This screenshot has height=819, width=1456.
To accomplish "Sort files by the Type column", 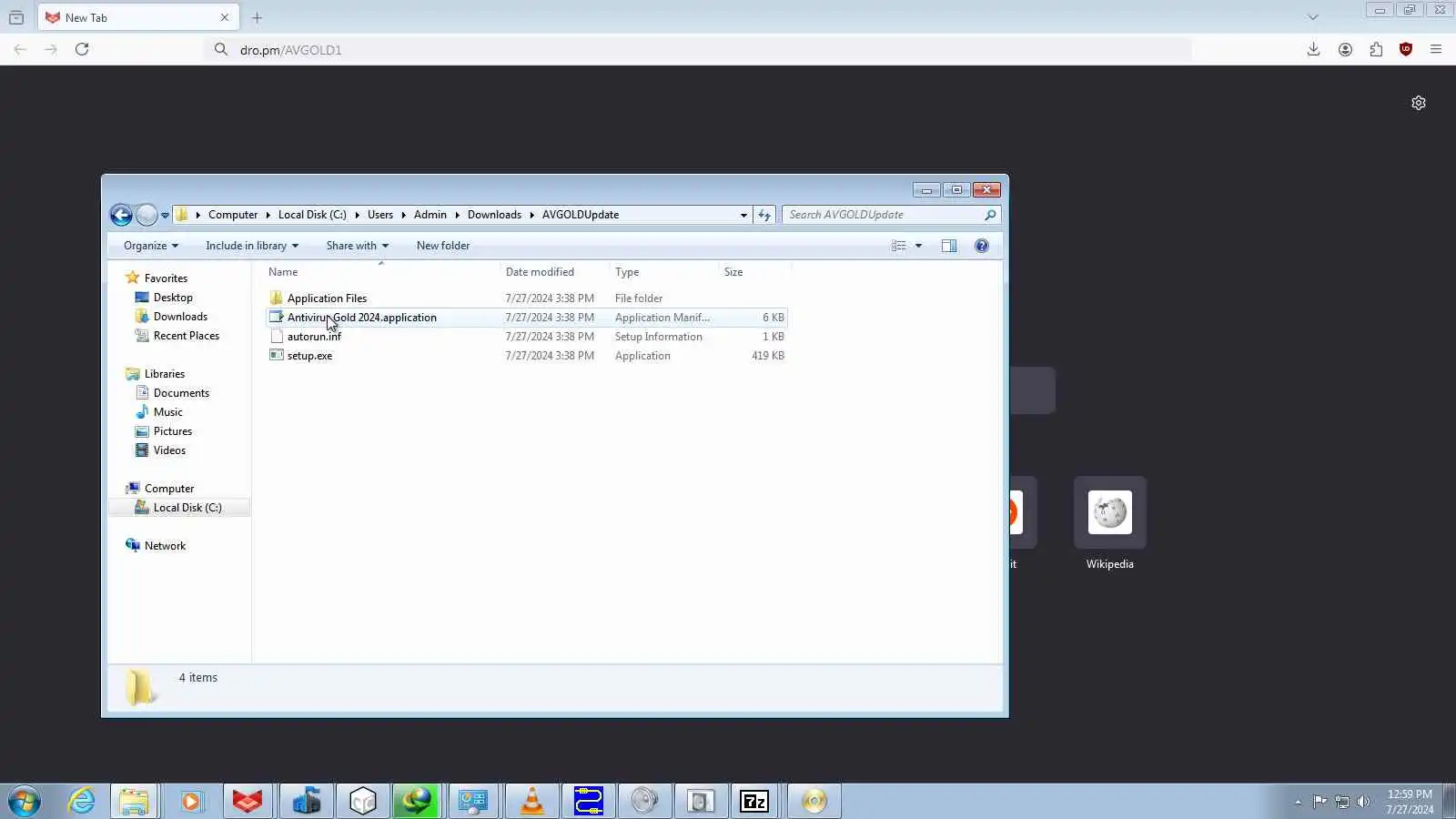I will [x=663, y=272].
